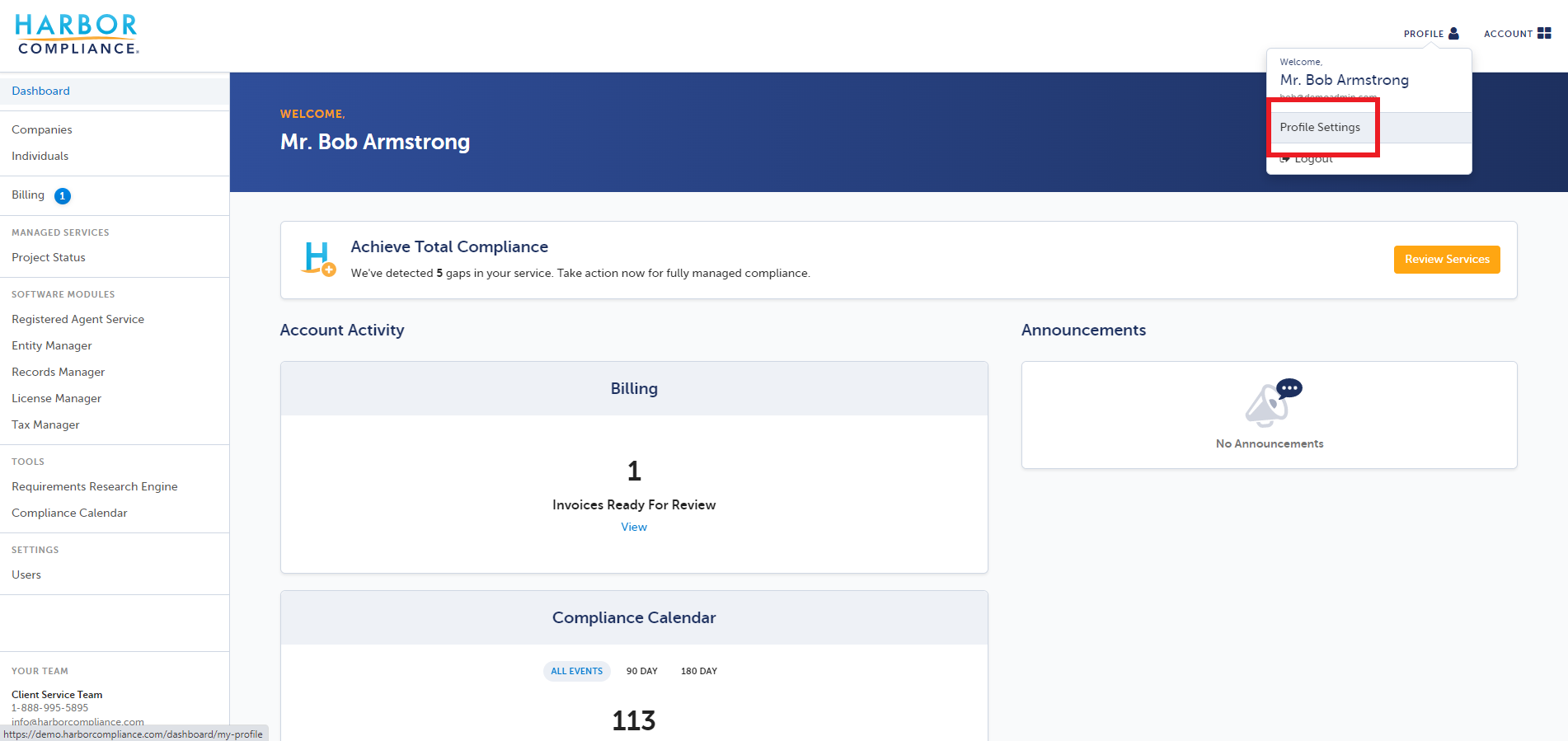
Task: Click 'Achieve Total Compliance' heading
Action: [x=449, y=246]
